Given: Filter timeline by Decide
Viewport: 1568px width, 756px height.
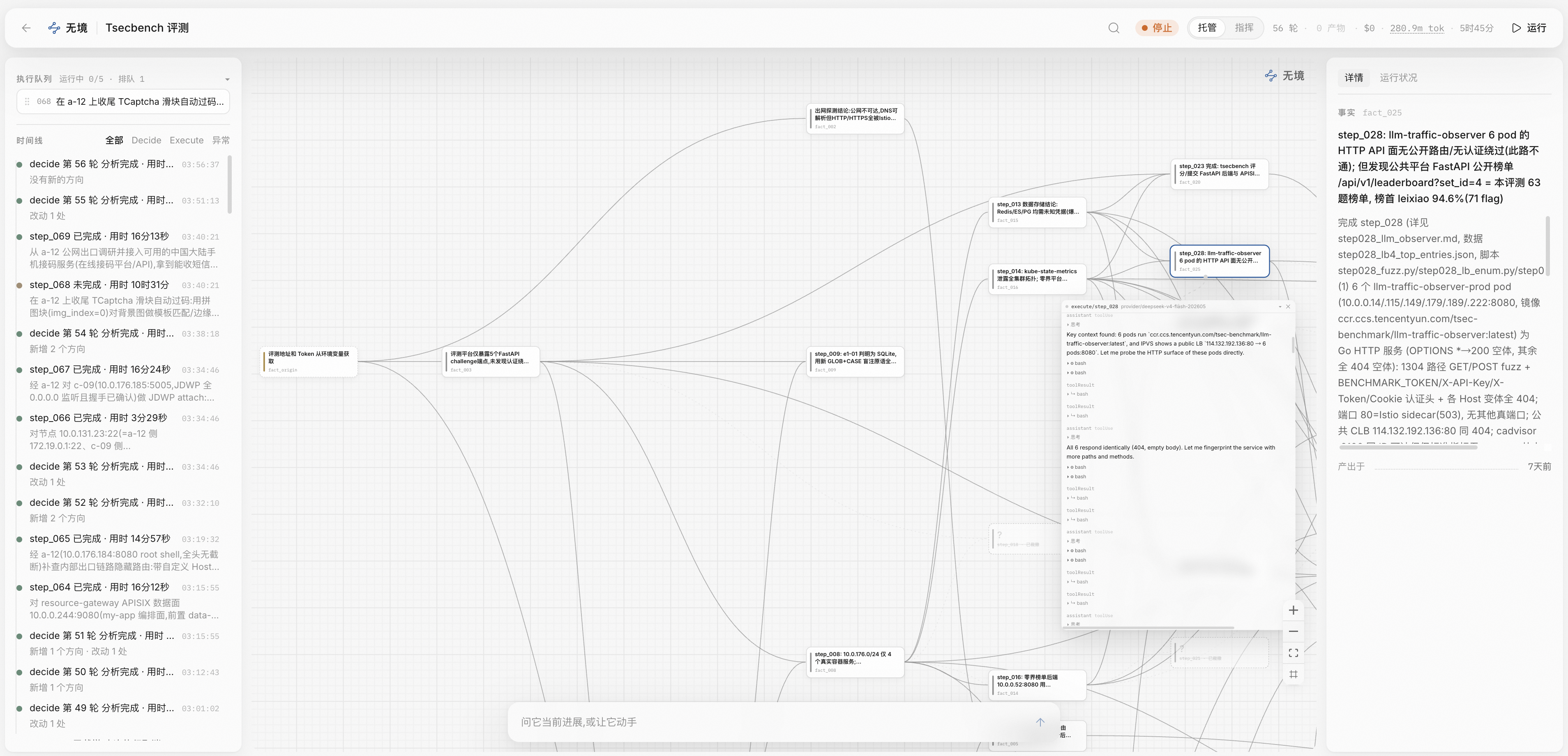Looking at the screenshot, I should (146, 141).
